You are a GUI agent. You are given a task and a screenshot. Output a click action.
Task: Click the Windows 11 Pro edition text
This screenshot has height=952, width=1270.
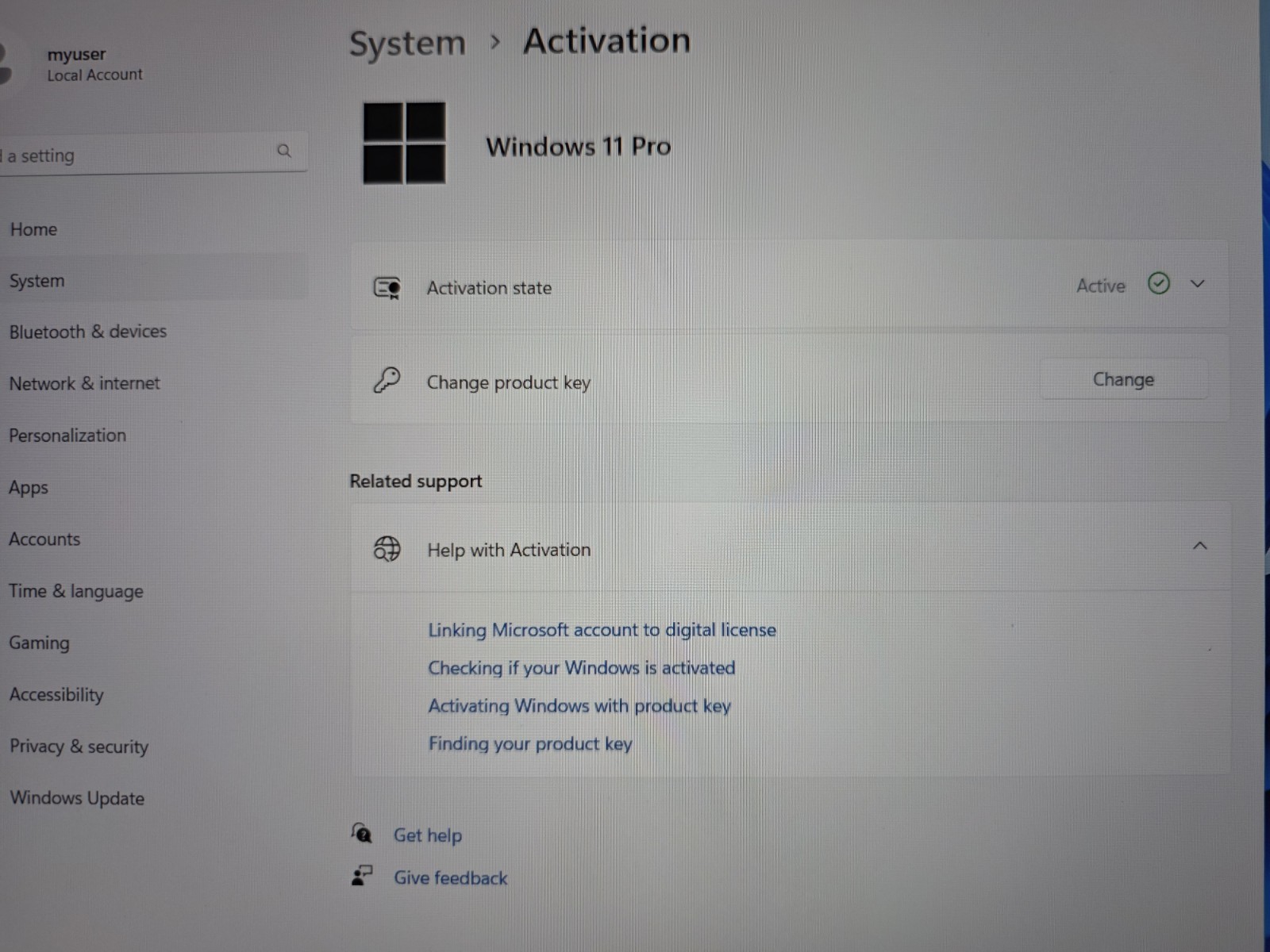tap(579, 146)
